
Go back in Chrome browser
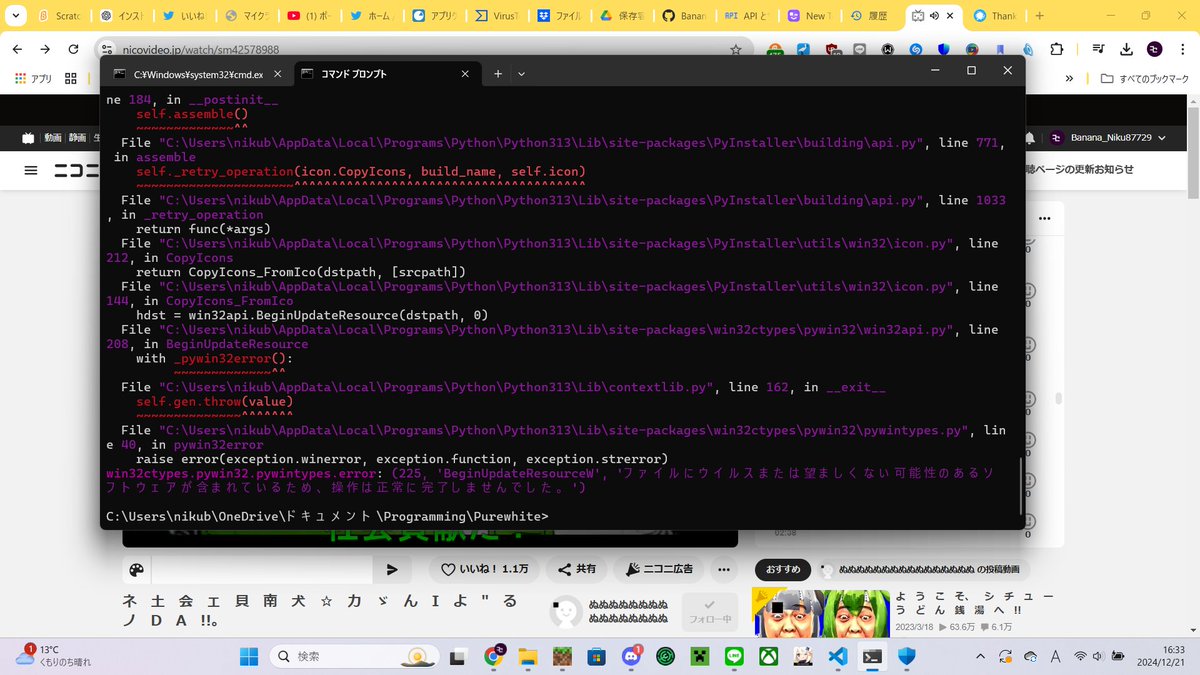(x=17, y=49)
